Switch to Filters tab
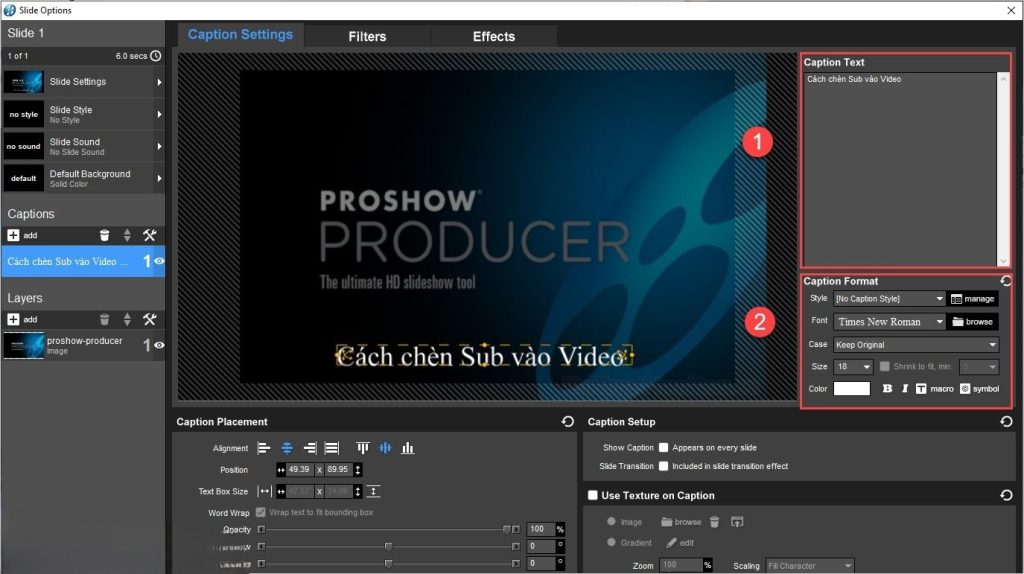This screenshot has height=574, width=1024. [x=367, y=37]
